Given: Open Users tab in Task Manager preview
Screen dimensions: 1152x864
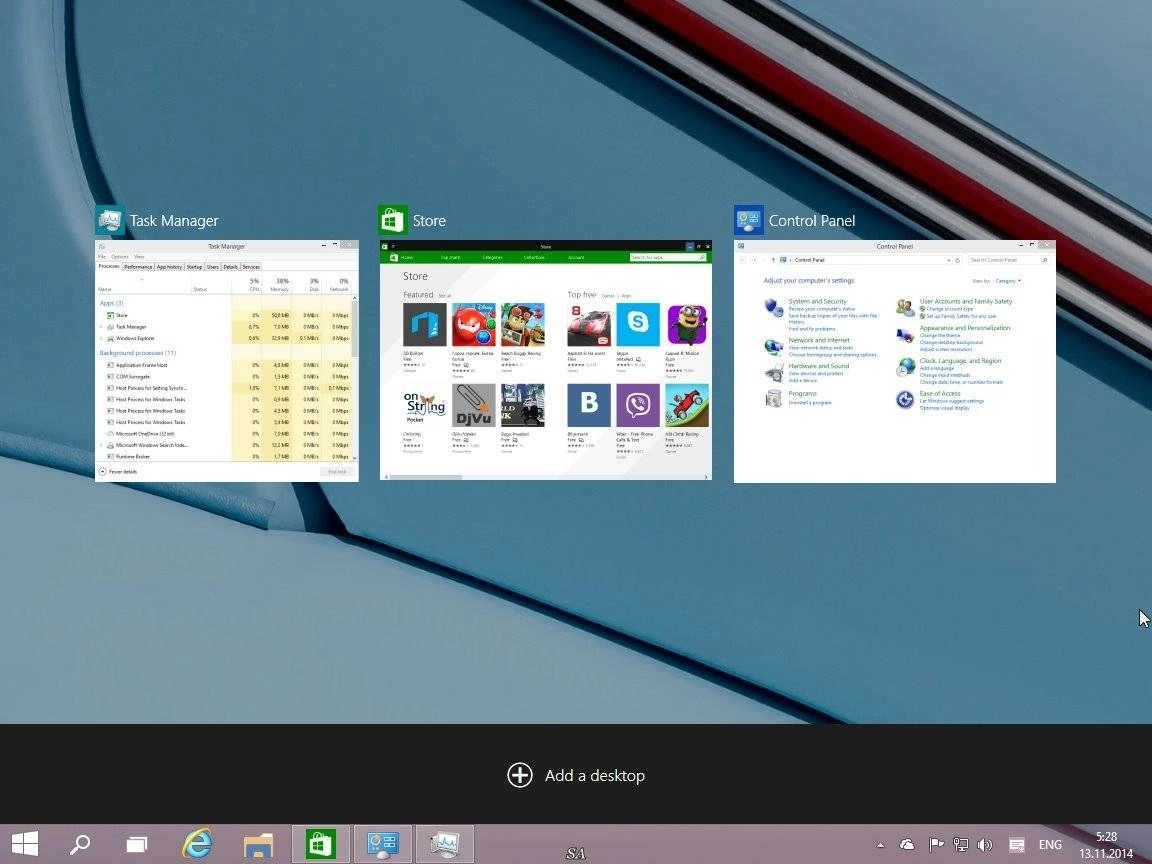Looking at the screenshot, I should click(x=212, y=267).
